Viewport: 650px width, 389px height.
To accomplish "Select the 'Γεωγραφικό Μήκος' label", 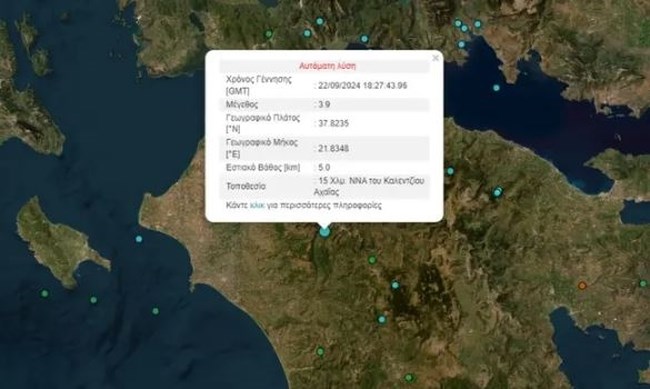I will 262,142.
